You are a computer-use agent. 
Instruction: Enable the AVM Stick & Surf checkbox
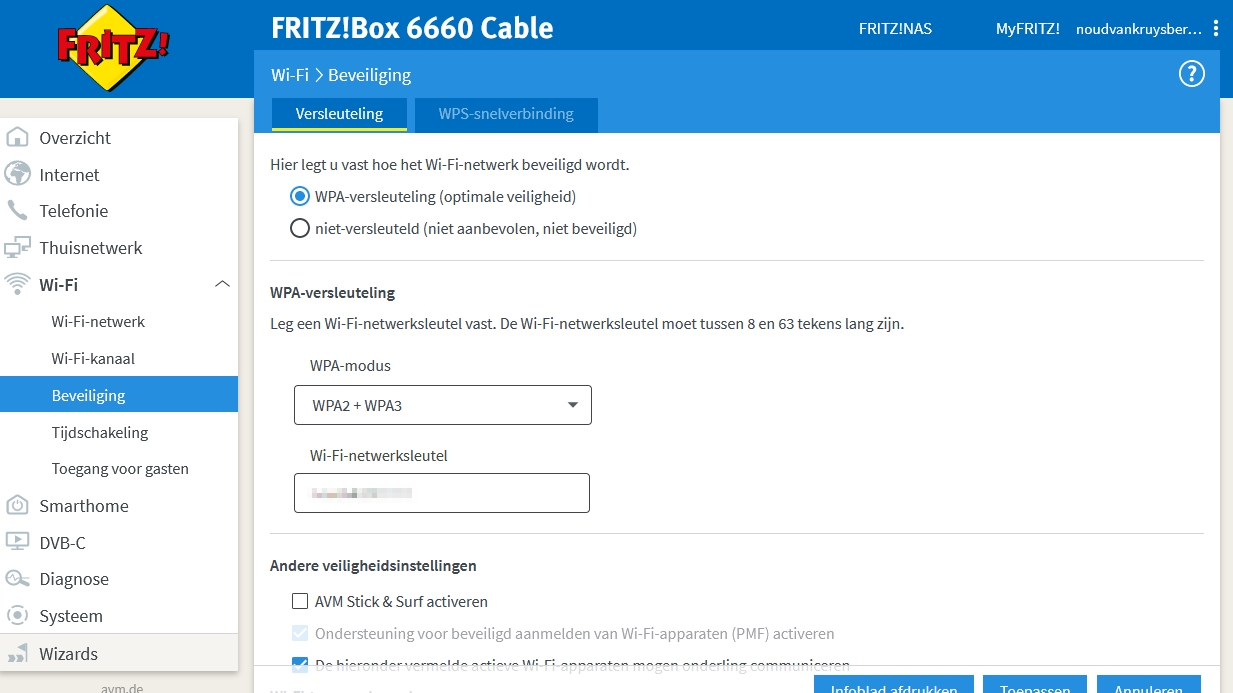click(x=299, y=601)
